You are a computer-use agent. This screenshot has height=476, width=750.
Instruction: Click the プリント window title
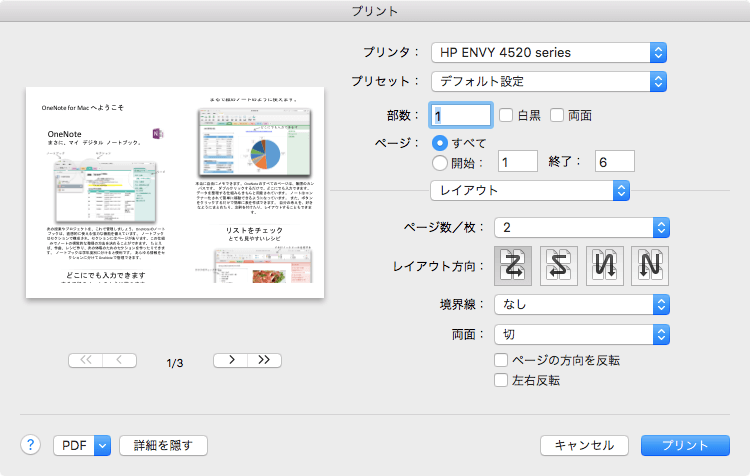click(x=375, y=11)
